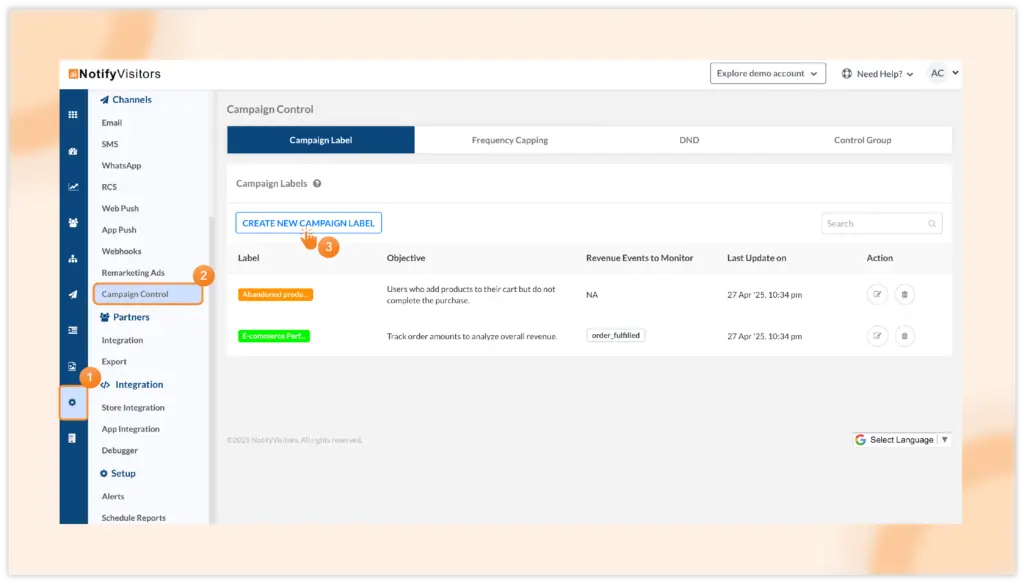Open WhatsApp under Channels
The height and width of the screenshot is (584, 1024).
click(121, 166)
